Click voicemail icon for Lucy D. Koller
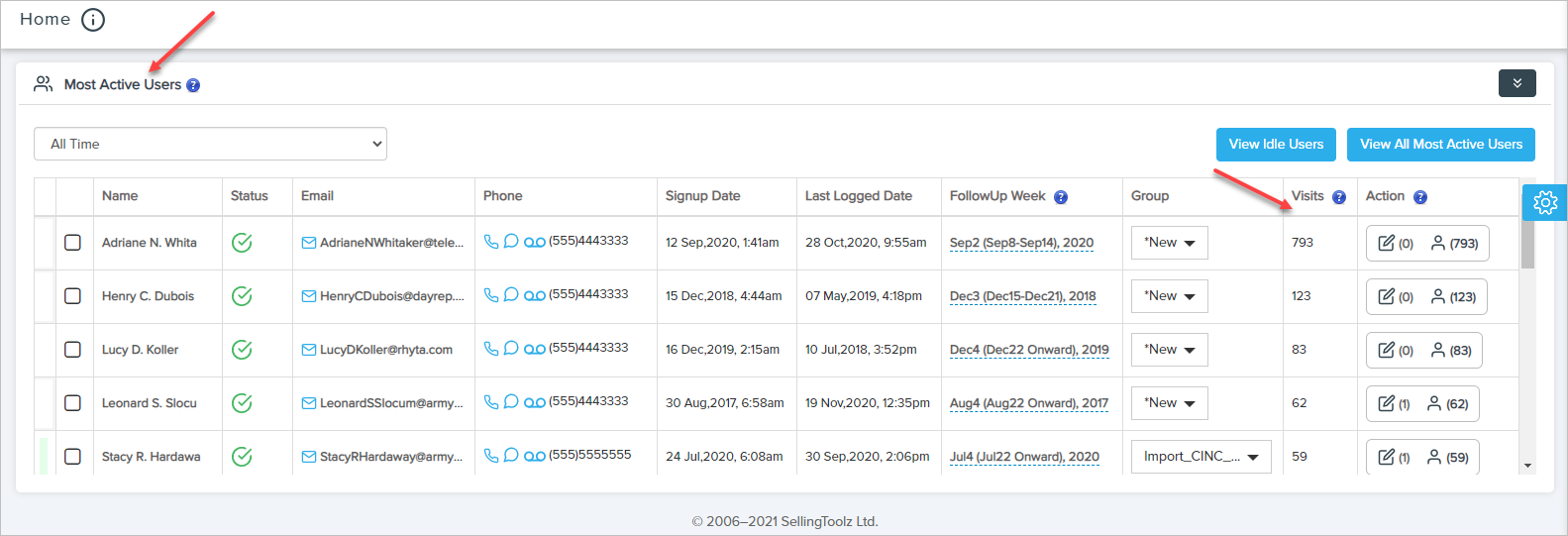 pos(535,349)
